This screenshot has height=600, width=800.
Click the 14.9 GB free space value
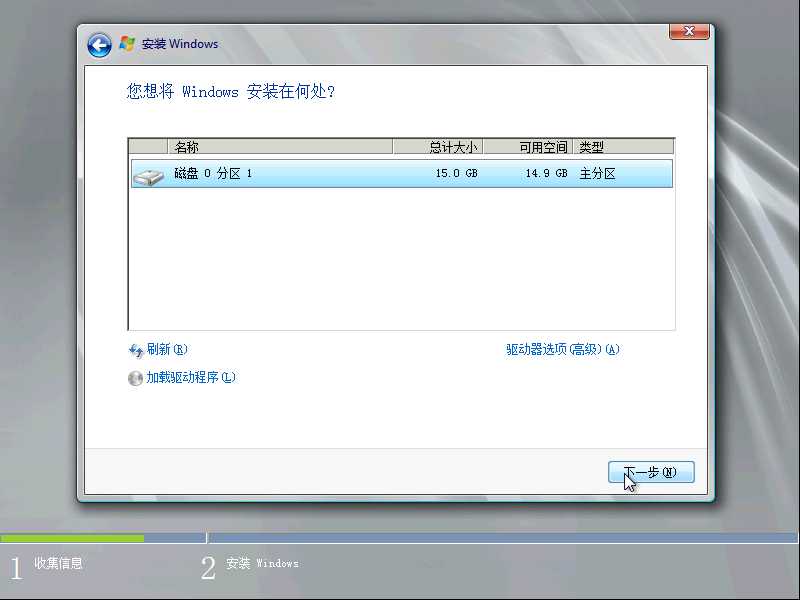point(546,173)
